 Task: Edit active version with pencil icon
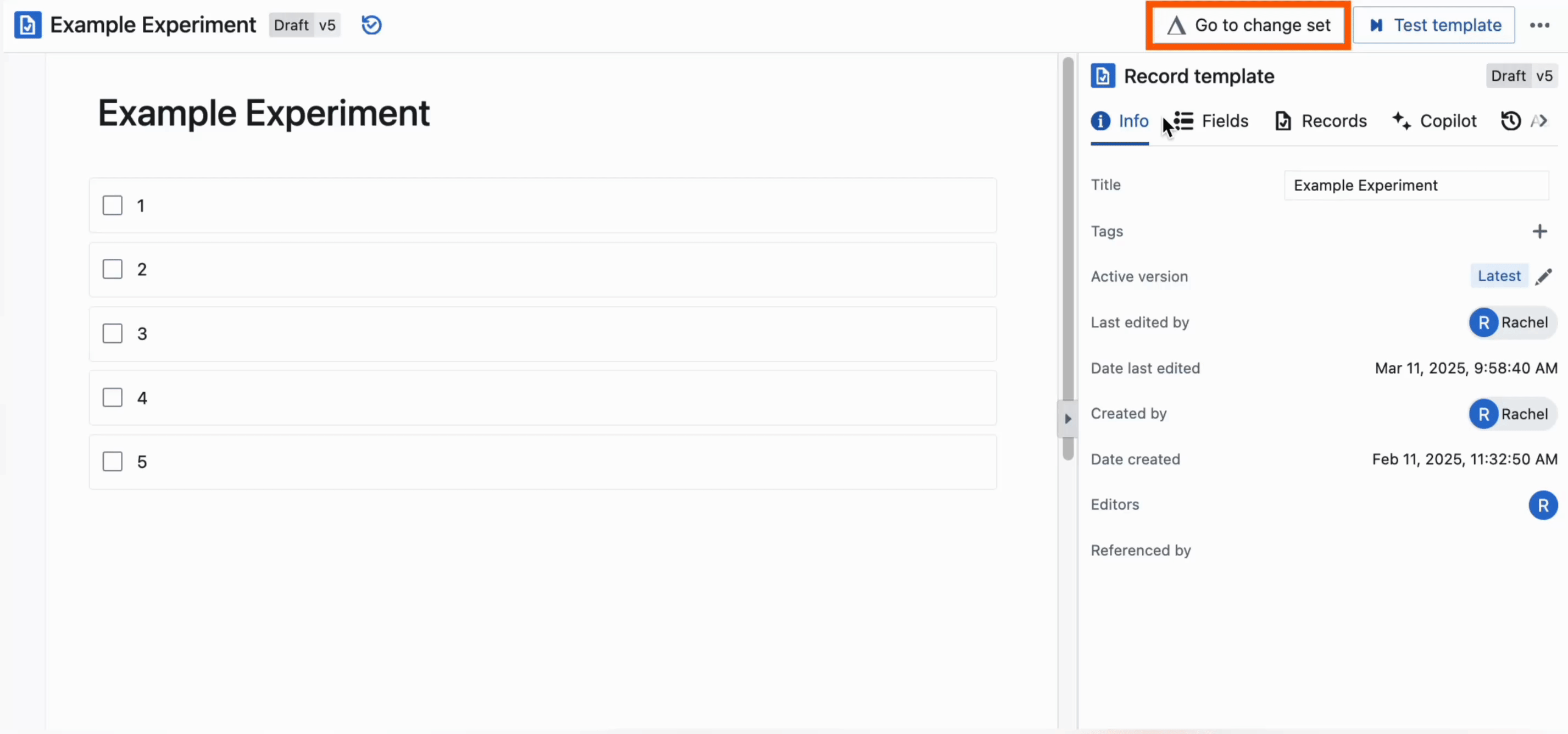(x=1544, y=277)
